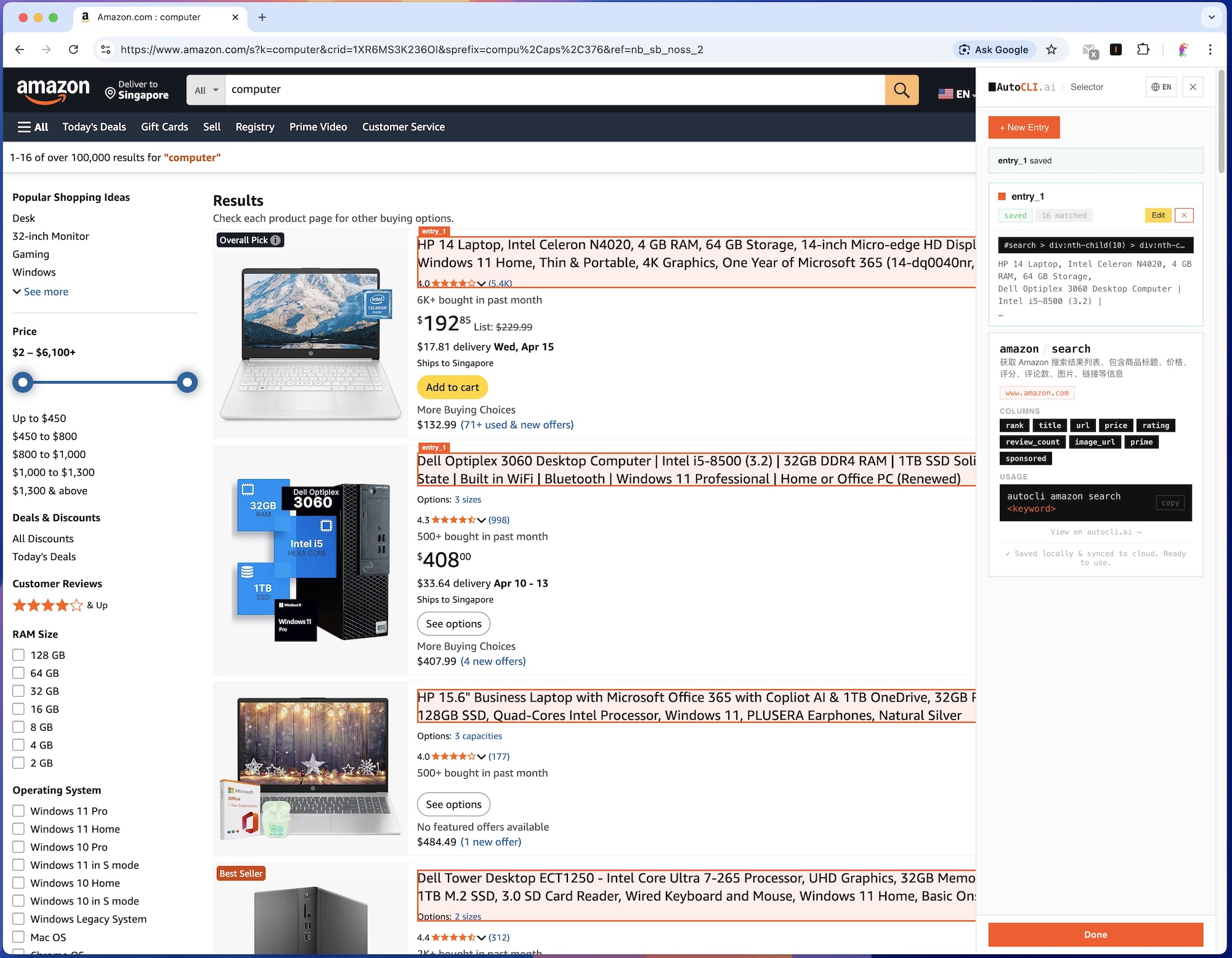Copy the autocli amazon search command
Screen dimensions: 1232x958
(1169, 503)
